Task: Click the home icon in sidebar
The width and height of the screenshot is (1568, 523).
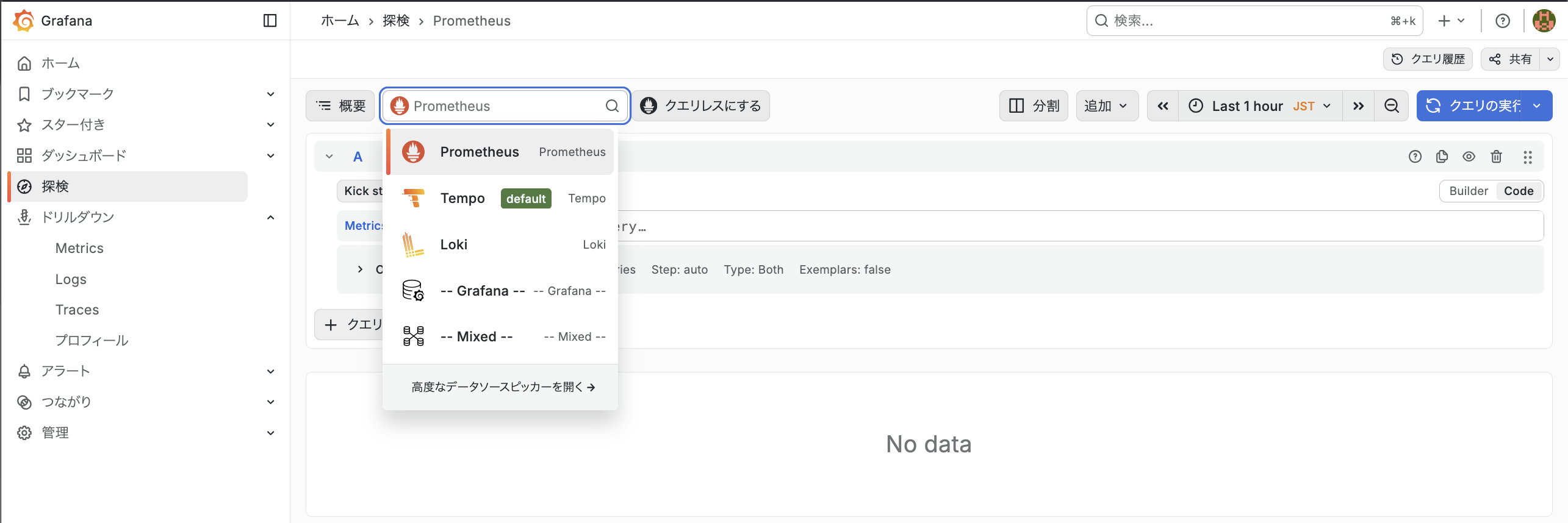Action: tap(24, 63)
